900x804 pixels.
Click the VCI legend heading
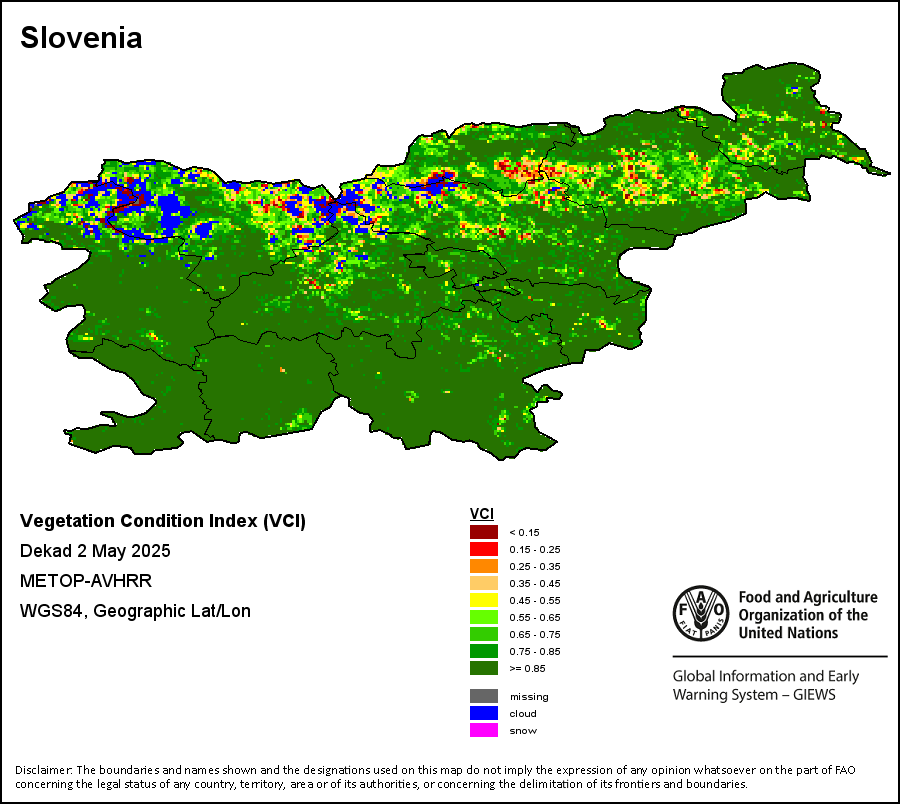(482, 514)
